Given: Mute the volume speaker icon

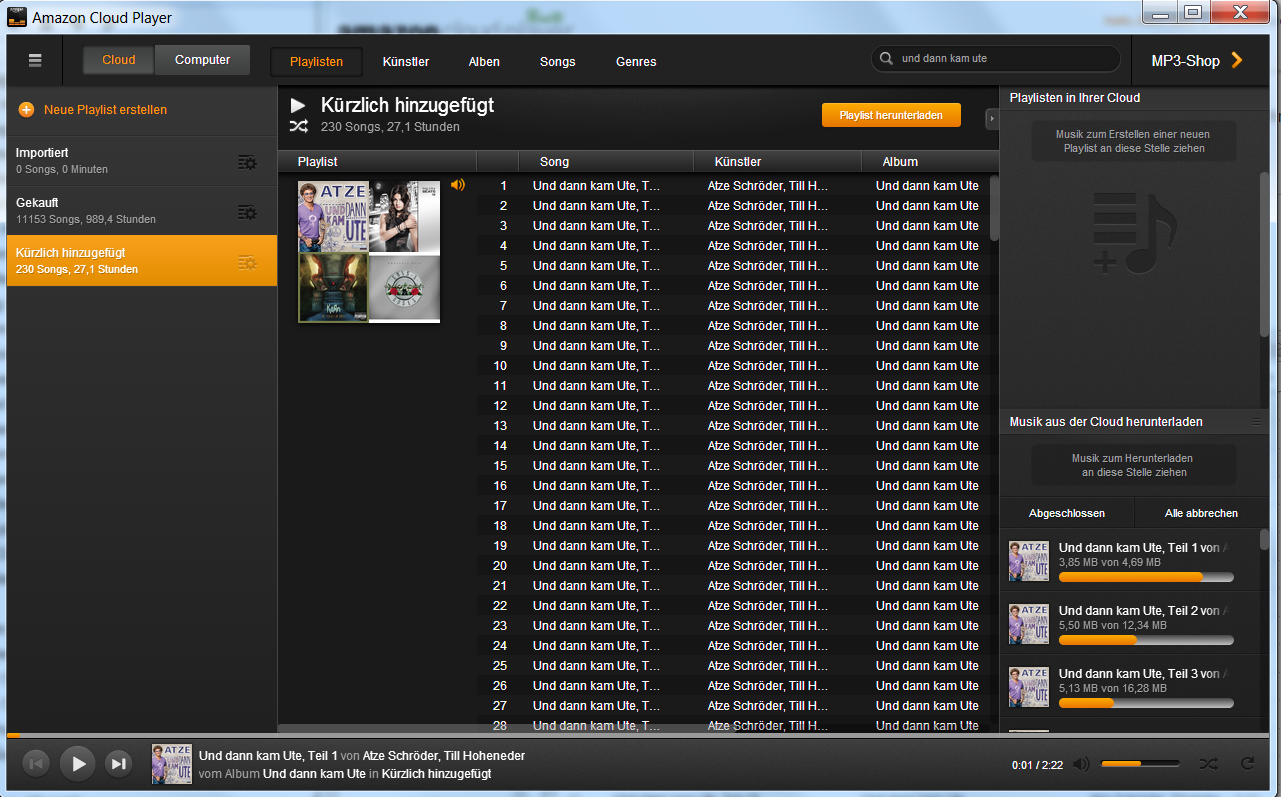Looking at the screenshot, I should point(1081,764).
